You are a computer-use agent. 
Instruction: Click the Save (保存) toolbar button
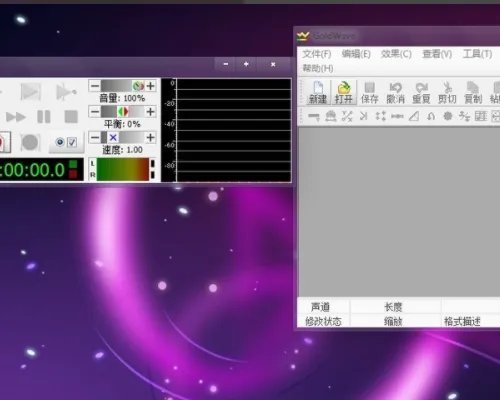click(x=369, y=92)
